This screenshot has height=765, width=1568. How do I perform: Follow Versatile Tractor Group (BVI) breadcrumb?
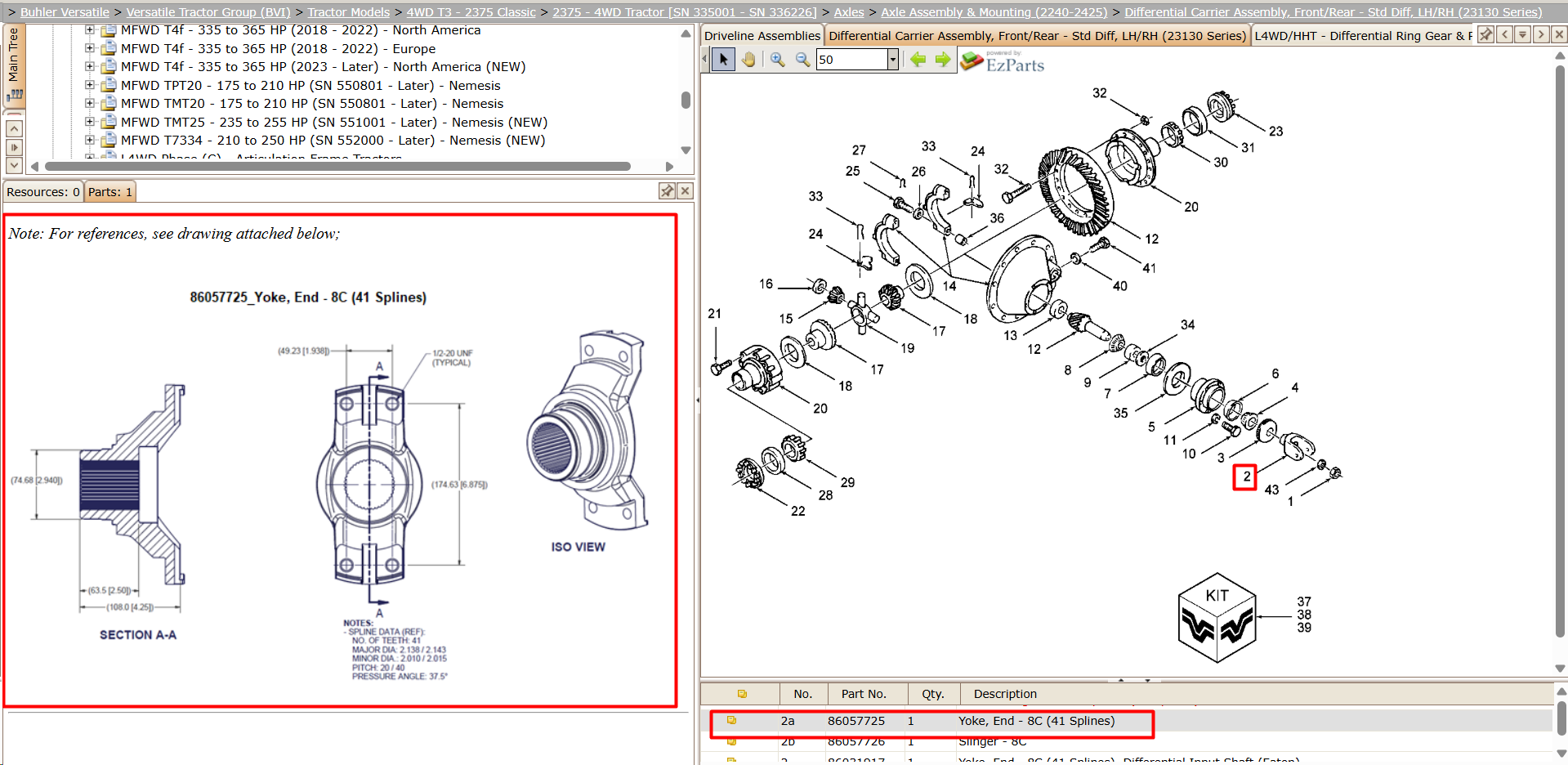(208, 12)
